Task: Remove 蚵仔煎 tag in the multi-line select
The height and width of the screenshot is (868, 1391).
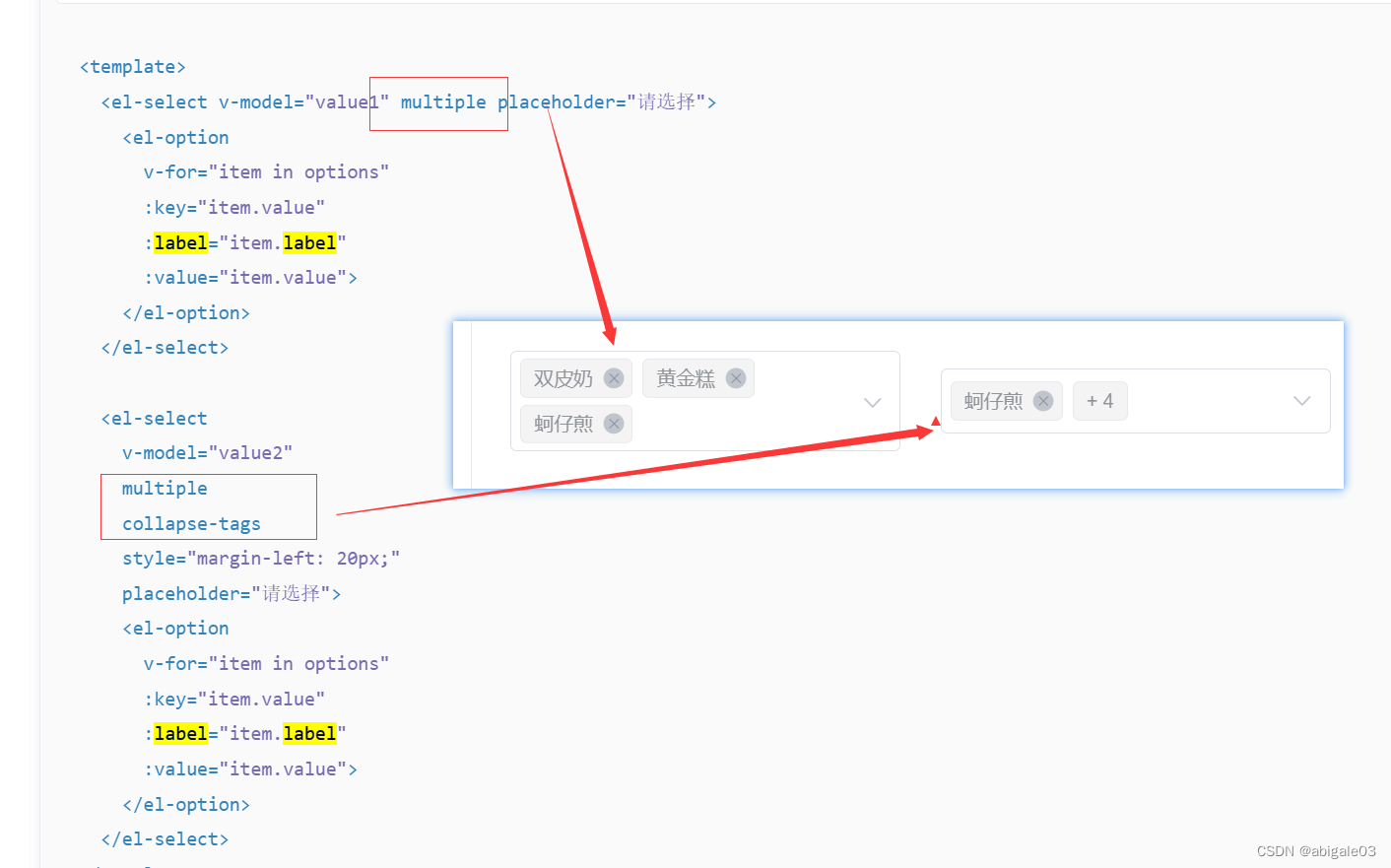Action: pyautogui.click(x=614, y=424)
